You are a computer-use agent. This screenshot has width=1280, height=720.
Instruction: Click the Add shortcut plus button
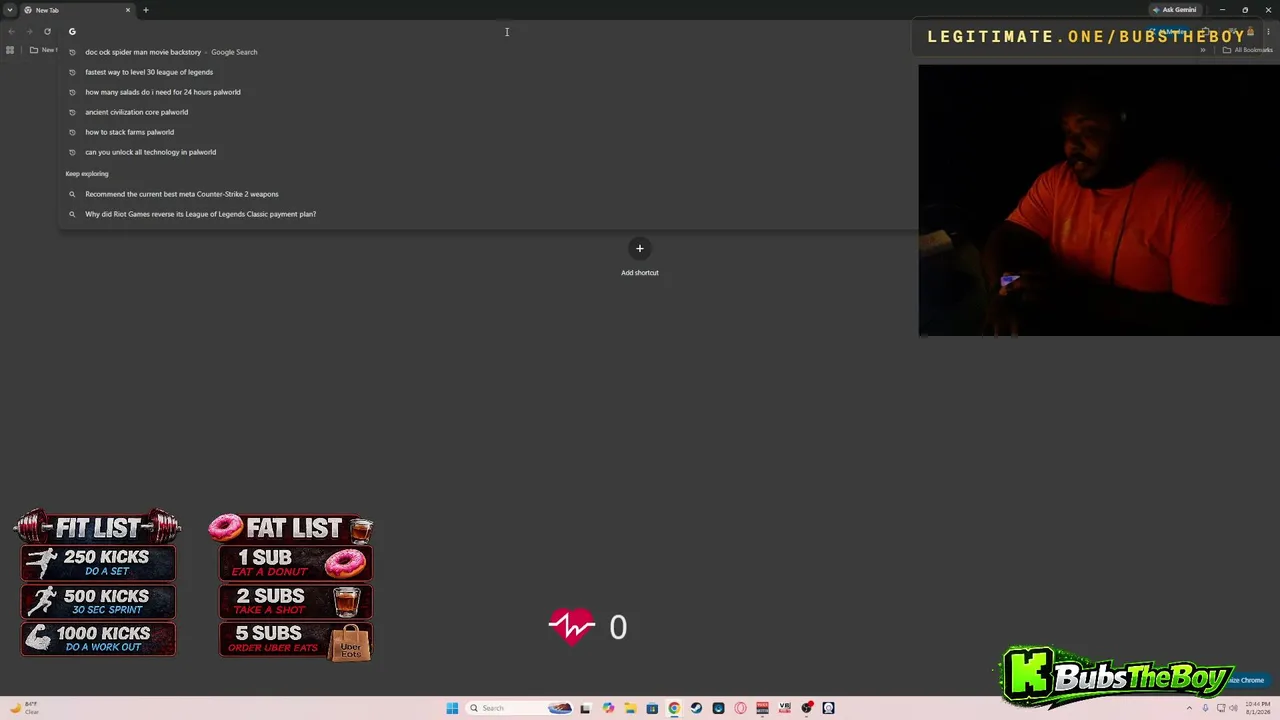coord(640,249)
